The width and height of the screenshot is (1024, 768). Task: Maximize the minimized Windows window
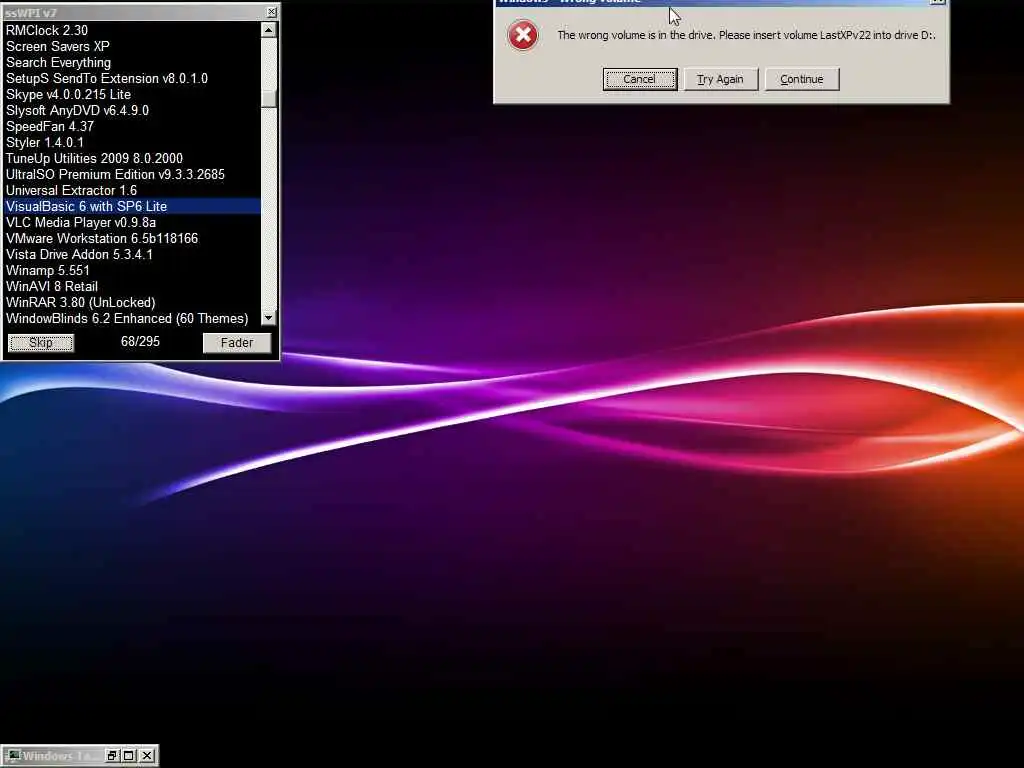coord(129,756)
